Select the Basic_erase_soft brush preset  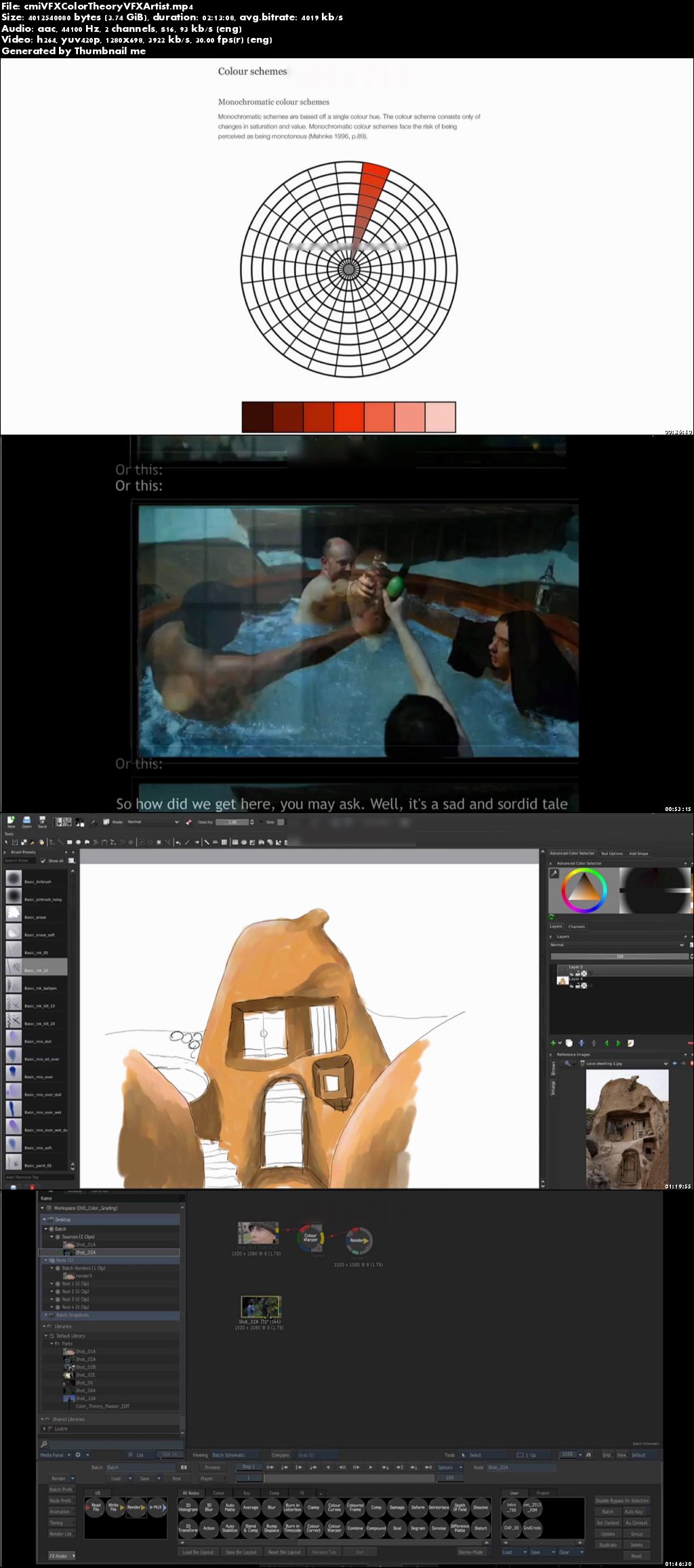point(37,932)
